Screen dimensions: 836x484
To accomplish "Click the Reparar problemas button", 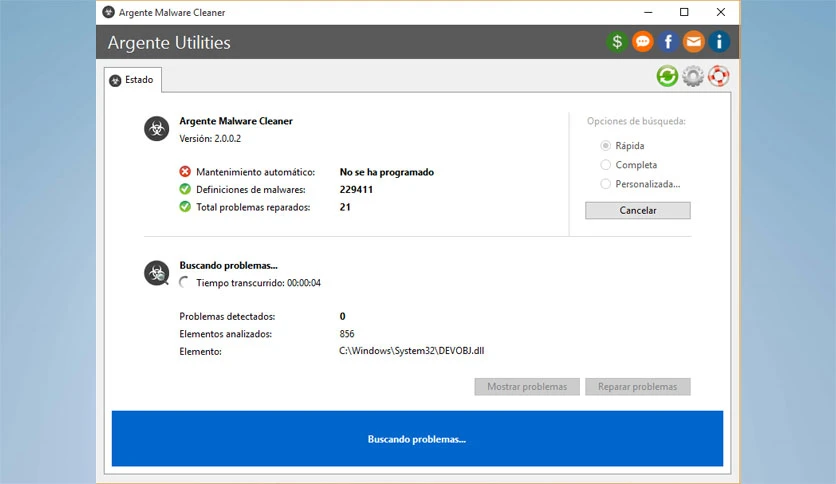I will pyautogui.click(x=638, y=387).
